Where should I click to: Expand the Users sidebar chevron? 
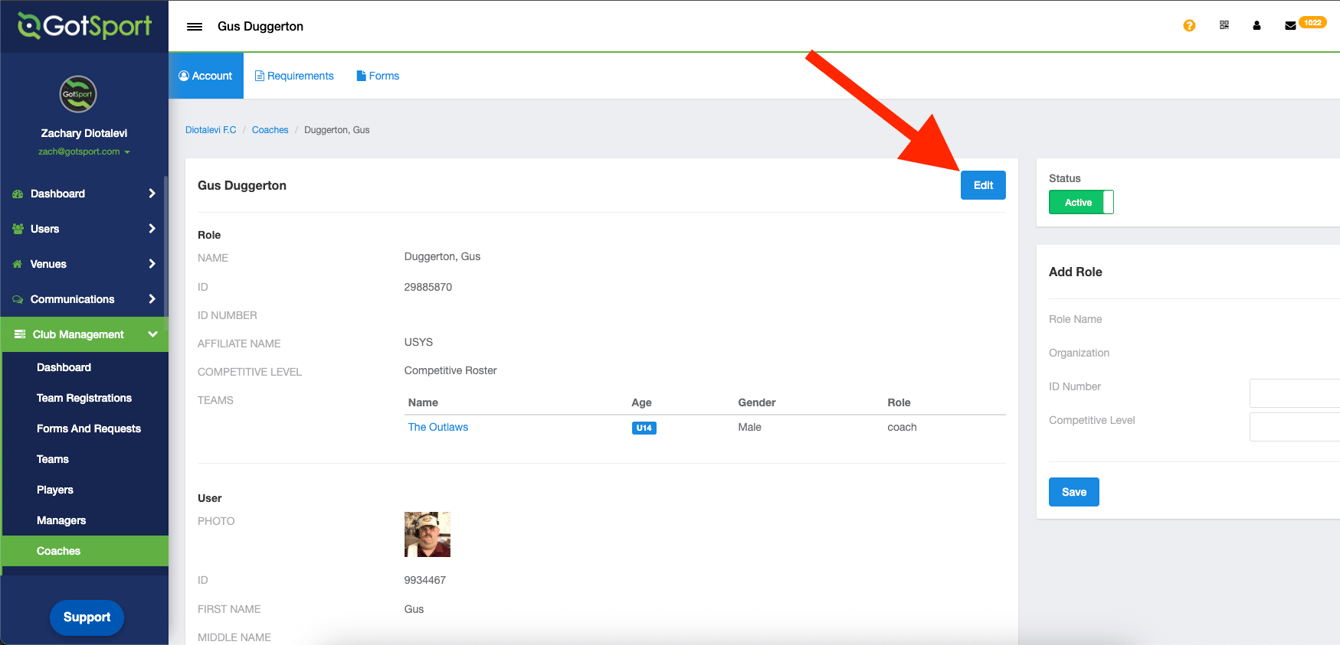(x=152, y=229)
